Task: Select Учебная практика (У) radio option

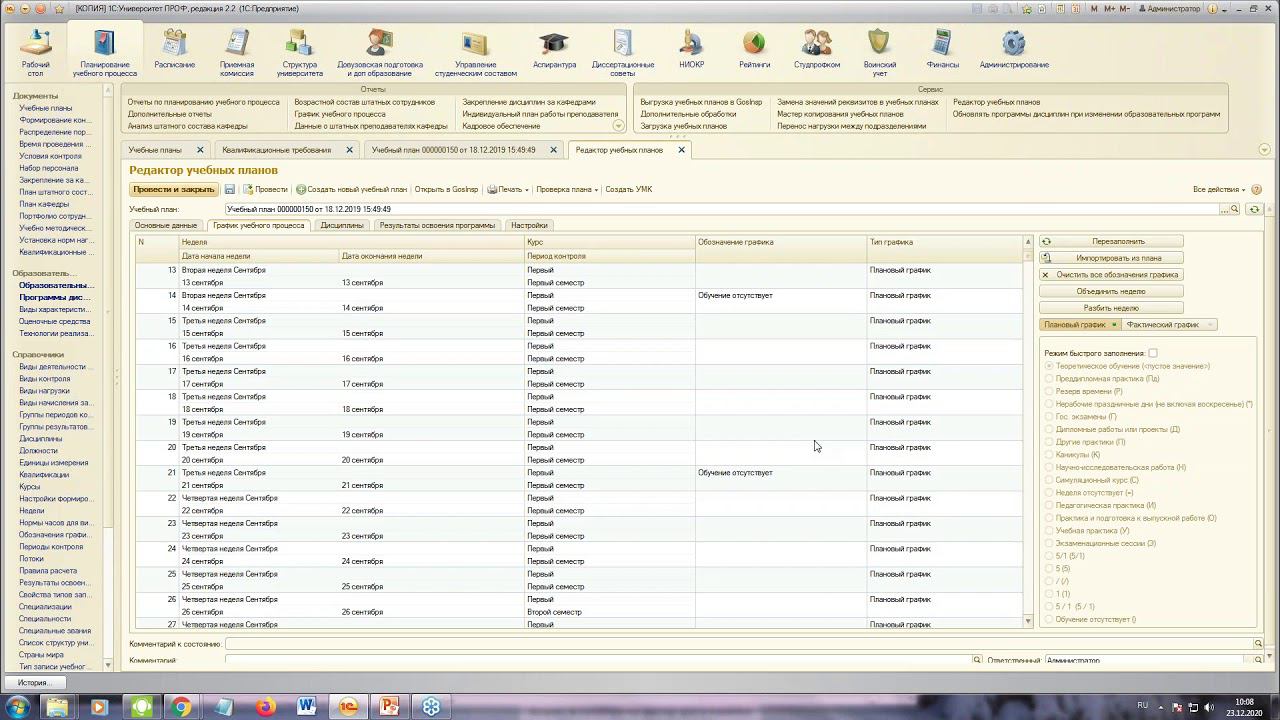Action: (x=1049, y=530)
